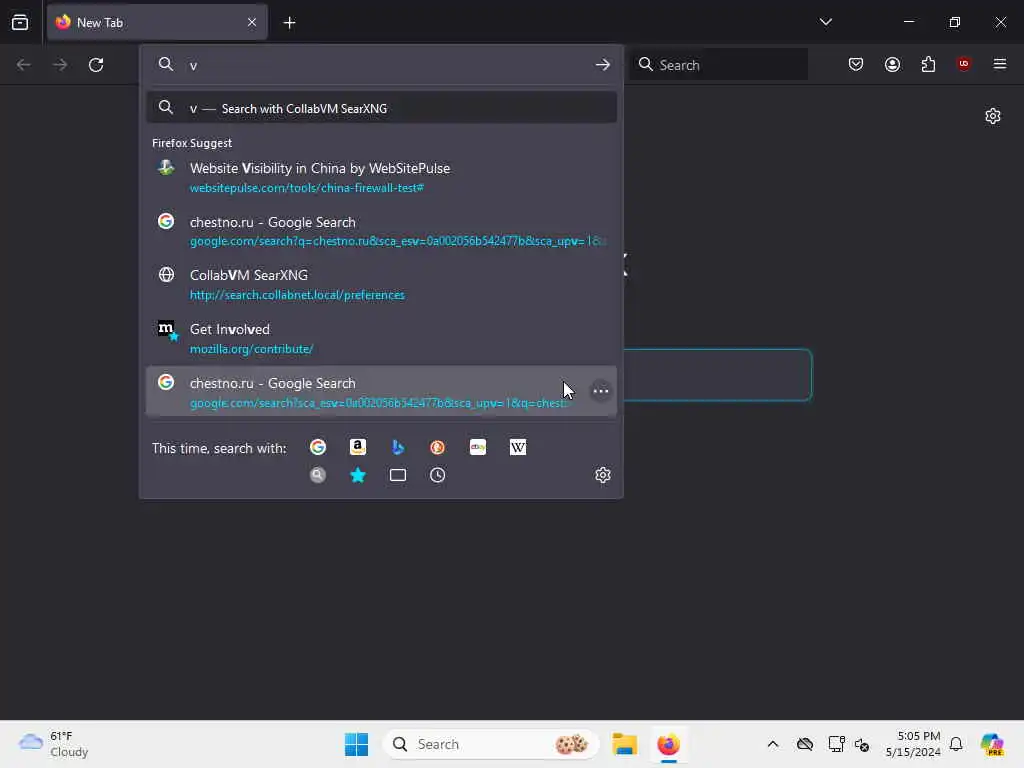Viewport: 1024px width, 768px height.
Task: Select the New Tab tab
Action: pos(157,22)
